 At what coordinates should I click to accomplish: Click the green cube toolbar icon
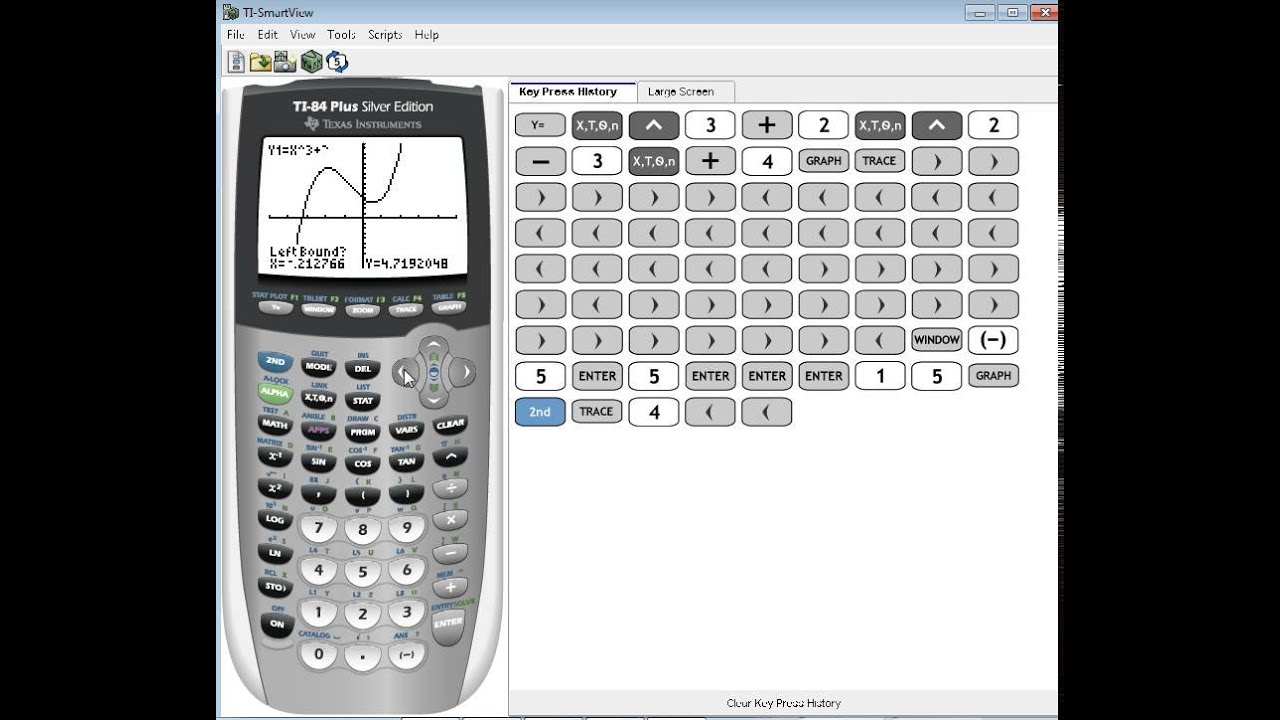click(311, 62)
